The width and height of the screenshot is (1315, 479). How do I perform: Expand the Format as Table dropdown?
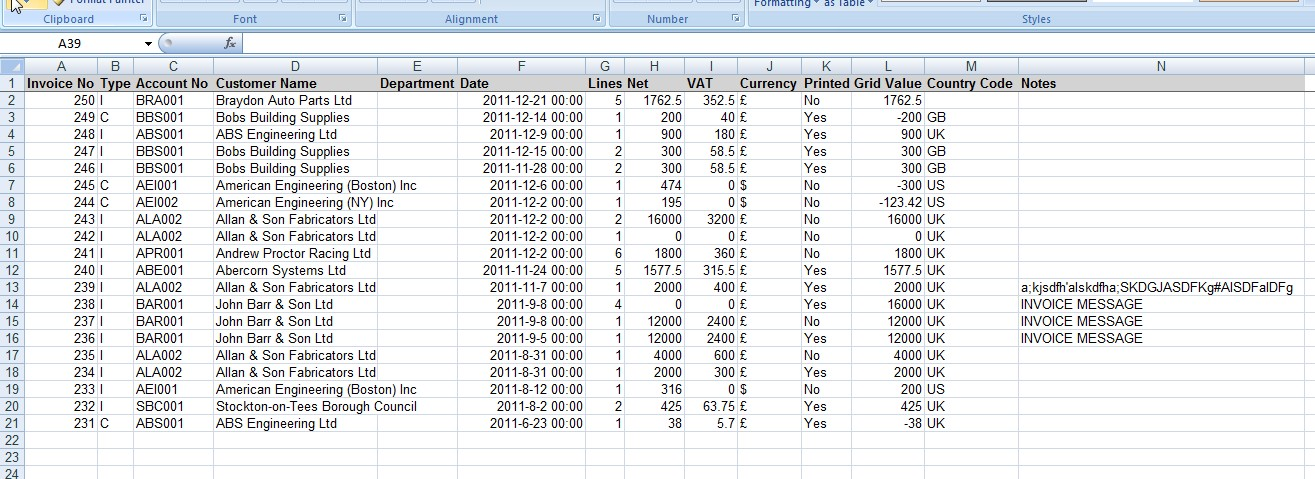coord(870,3)
